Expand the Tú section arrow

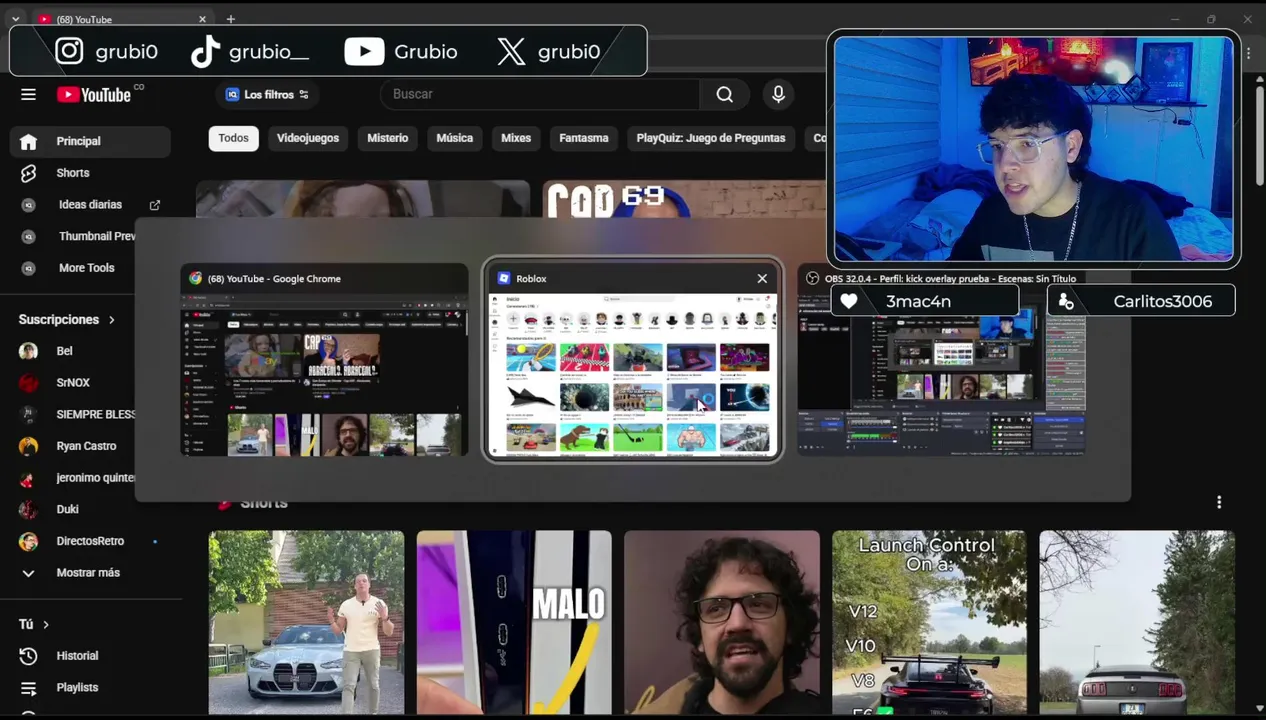coord(45,624)
